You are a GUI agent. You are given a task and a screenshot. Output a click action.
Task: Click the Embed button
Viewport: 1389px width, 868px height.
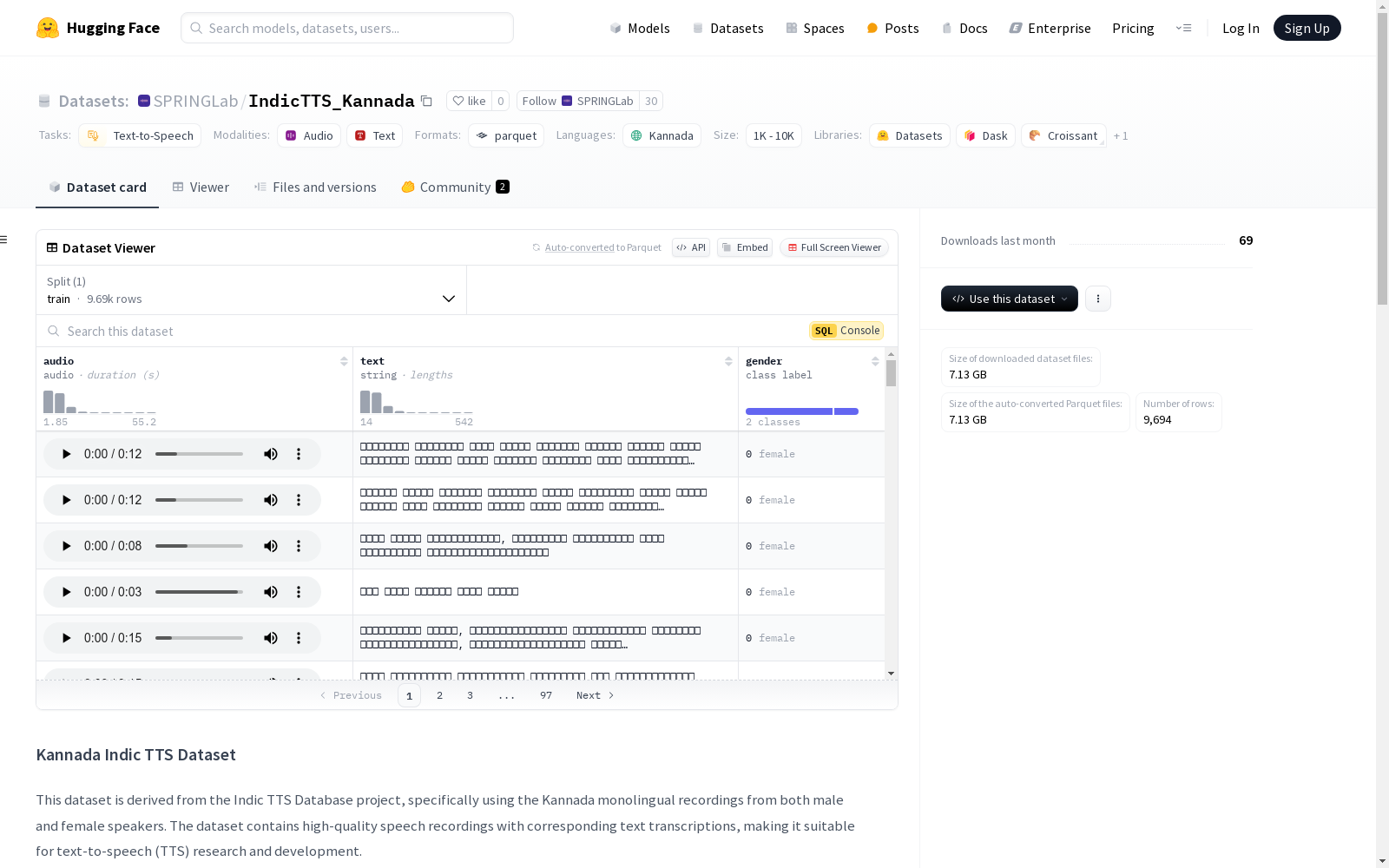coord(745,247)
